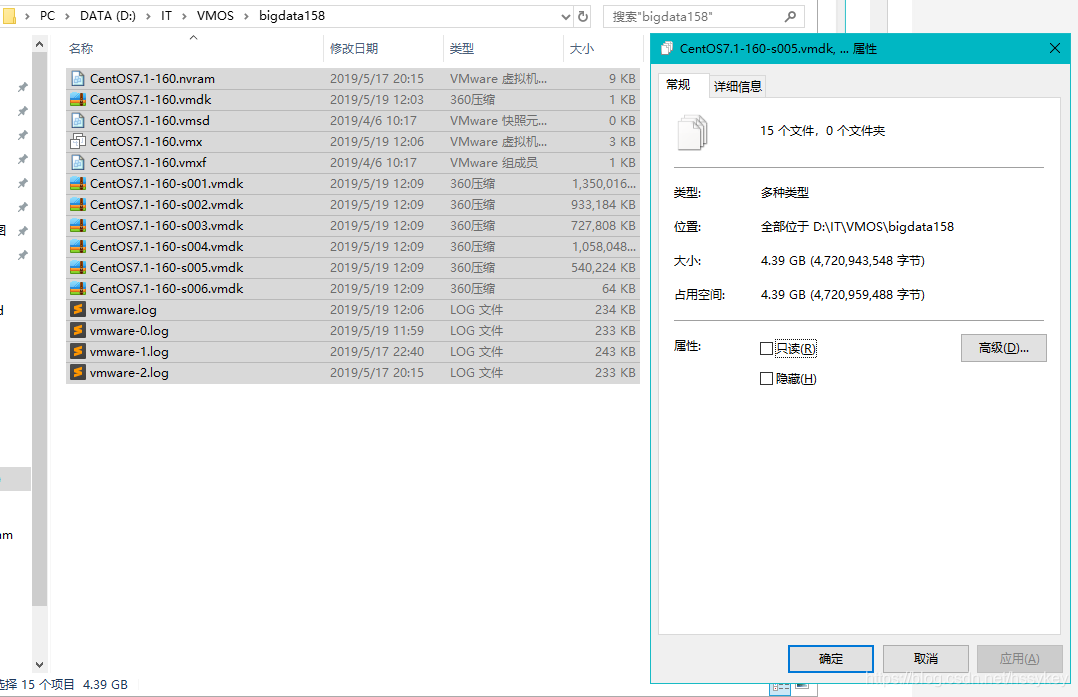Screen dimensions: 1078x697
Task: Click the 取消 button
Action: [925, 659]
